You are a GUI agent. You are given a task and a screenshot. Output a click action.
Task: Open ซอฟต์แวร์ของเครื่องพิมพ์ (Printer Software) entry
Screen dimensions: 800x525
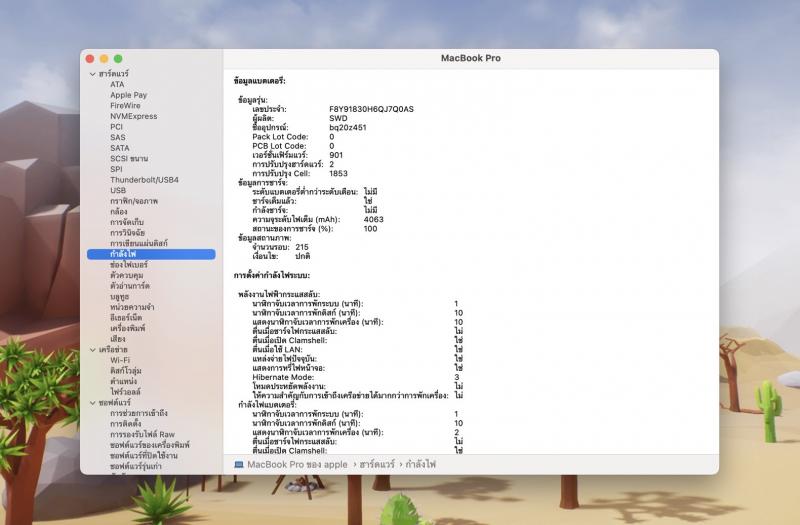[149, 445]
